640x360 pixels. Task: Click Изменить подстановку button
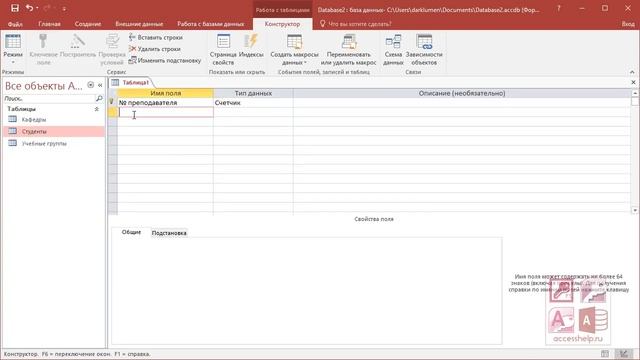click(x=165, y=60)
